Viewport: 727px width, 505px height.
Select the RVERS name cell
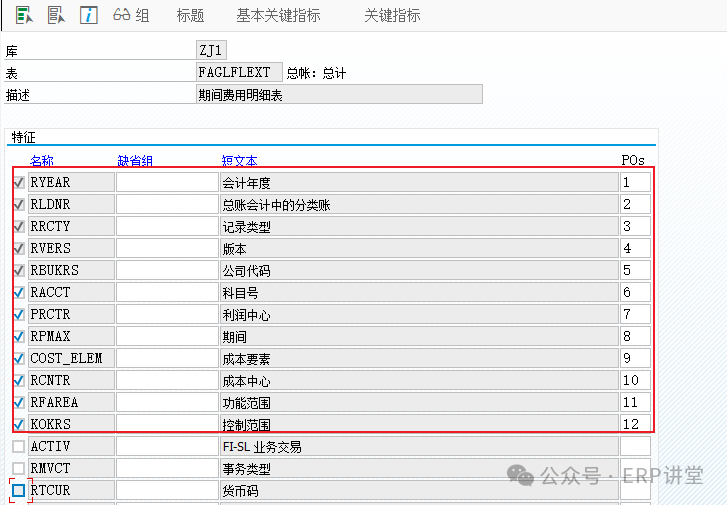click(71, 248)
